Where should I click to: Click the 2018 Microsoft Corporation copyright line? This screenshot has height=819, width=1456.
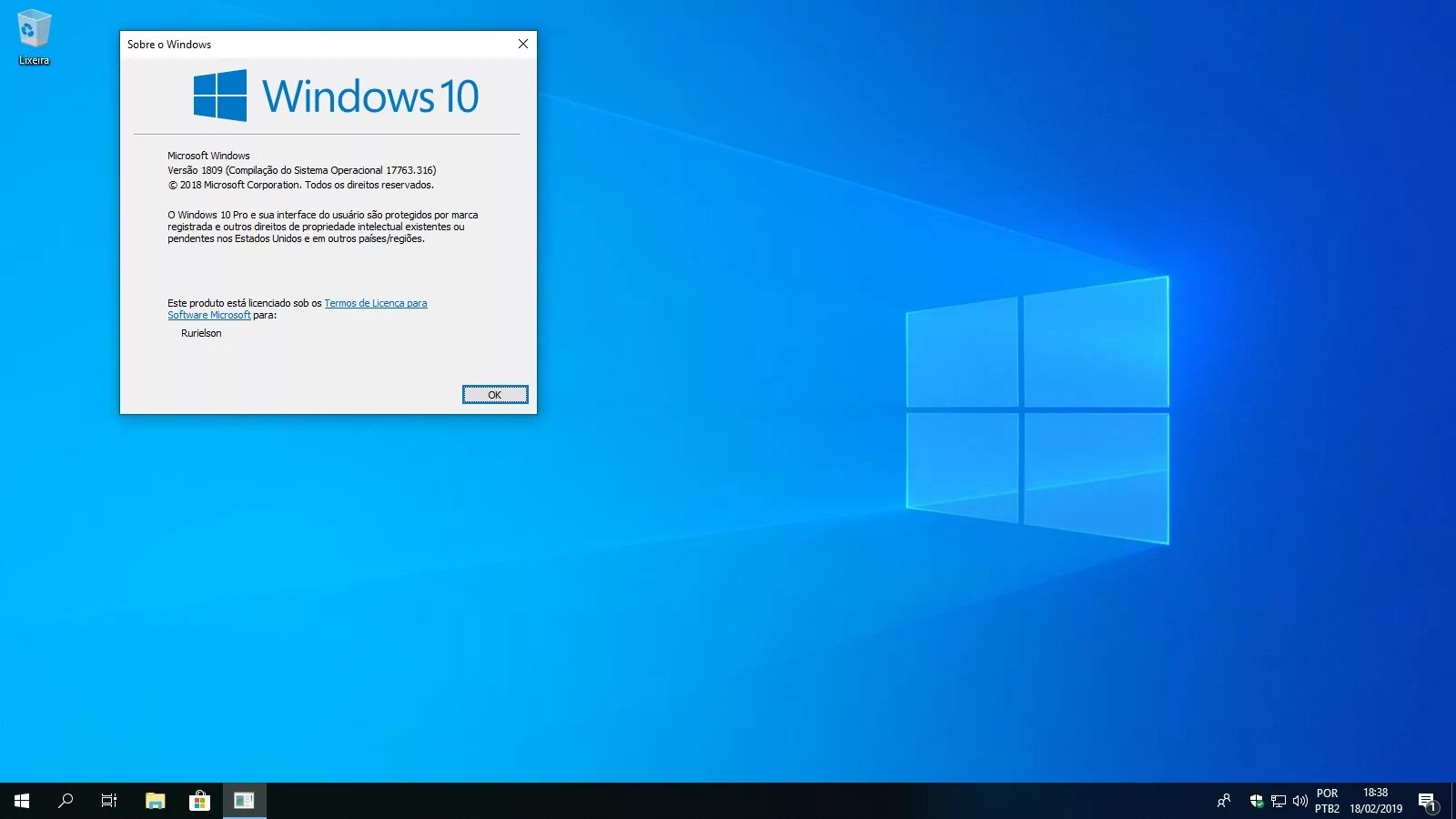click(301, 185)
